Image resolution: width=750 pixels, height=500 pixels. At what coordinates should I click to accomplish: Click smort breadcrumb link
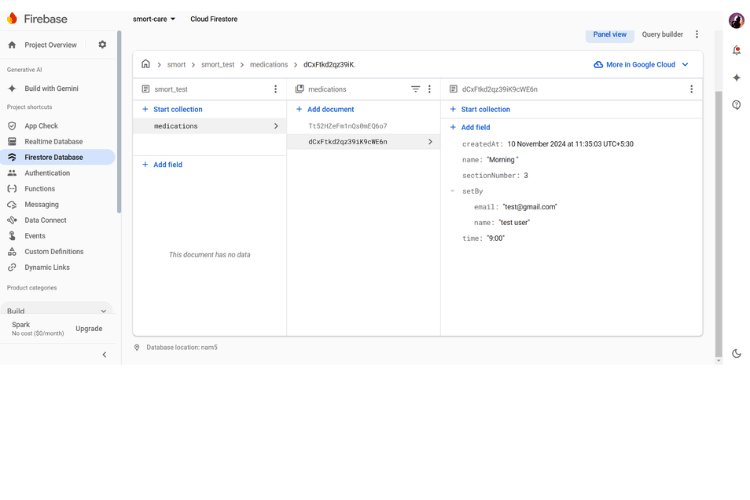176,65
